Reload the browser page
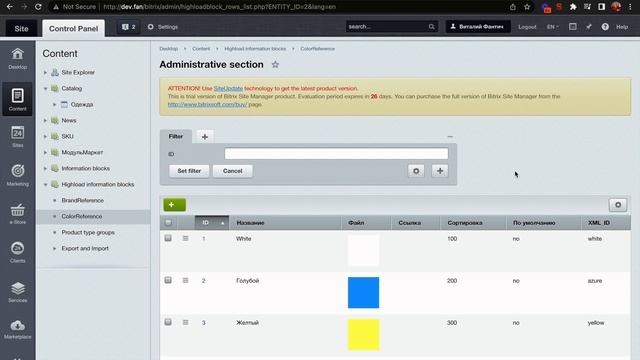The height and width of the screenshot is (360, 640). (x=38, y=7)
